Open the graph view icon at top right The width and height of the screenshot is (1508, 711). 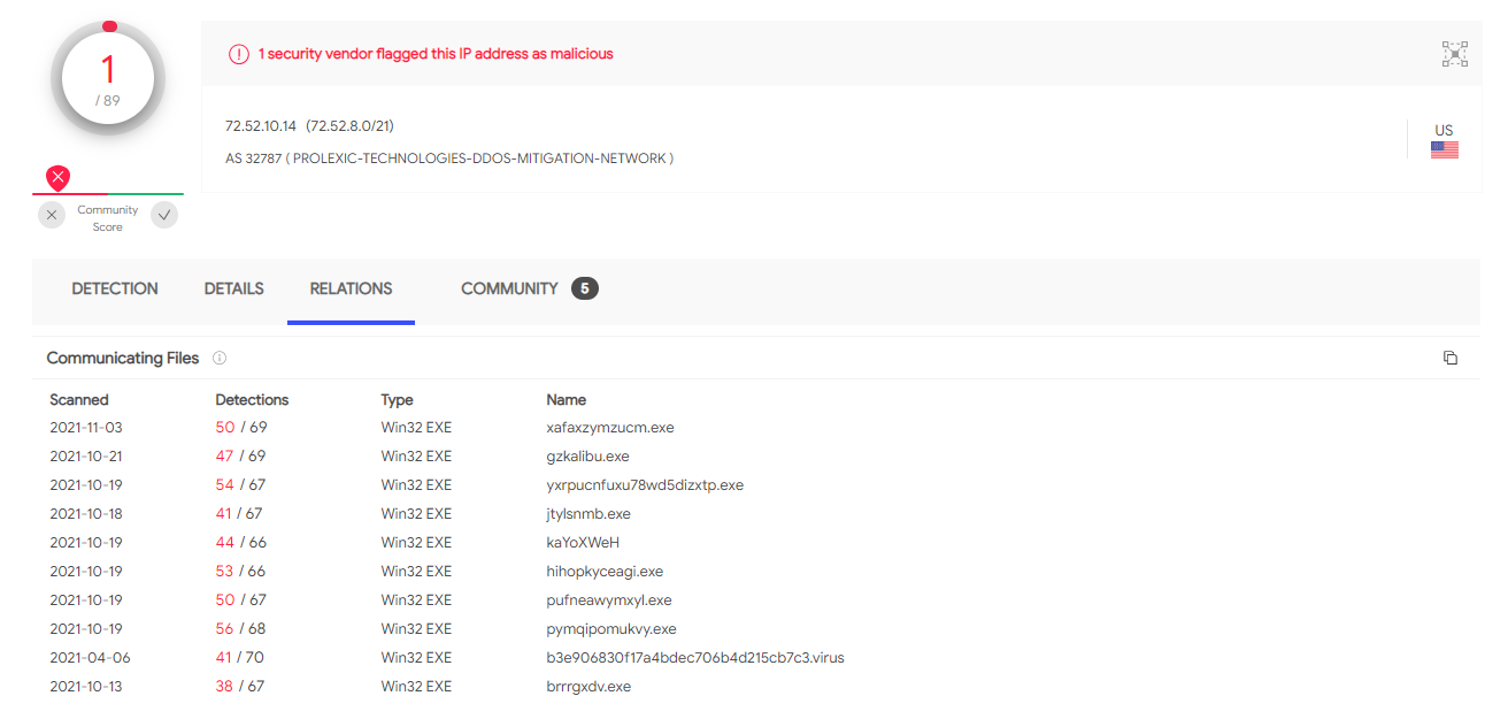1454,54
